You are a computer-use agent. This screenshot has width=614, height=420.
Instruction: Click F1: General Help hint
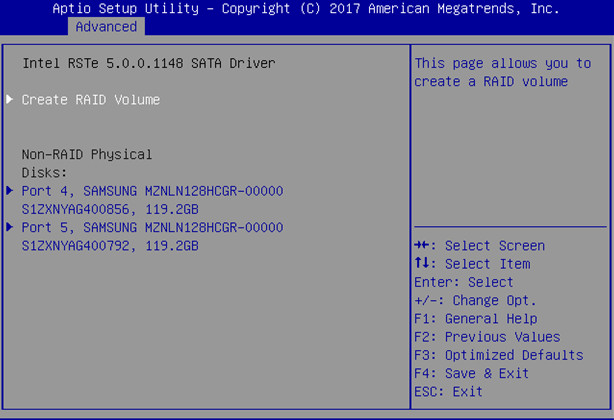coord(476,319)
